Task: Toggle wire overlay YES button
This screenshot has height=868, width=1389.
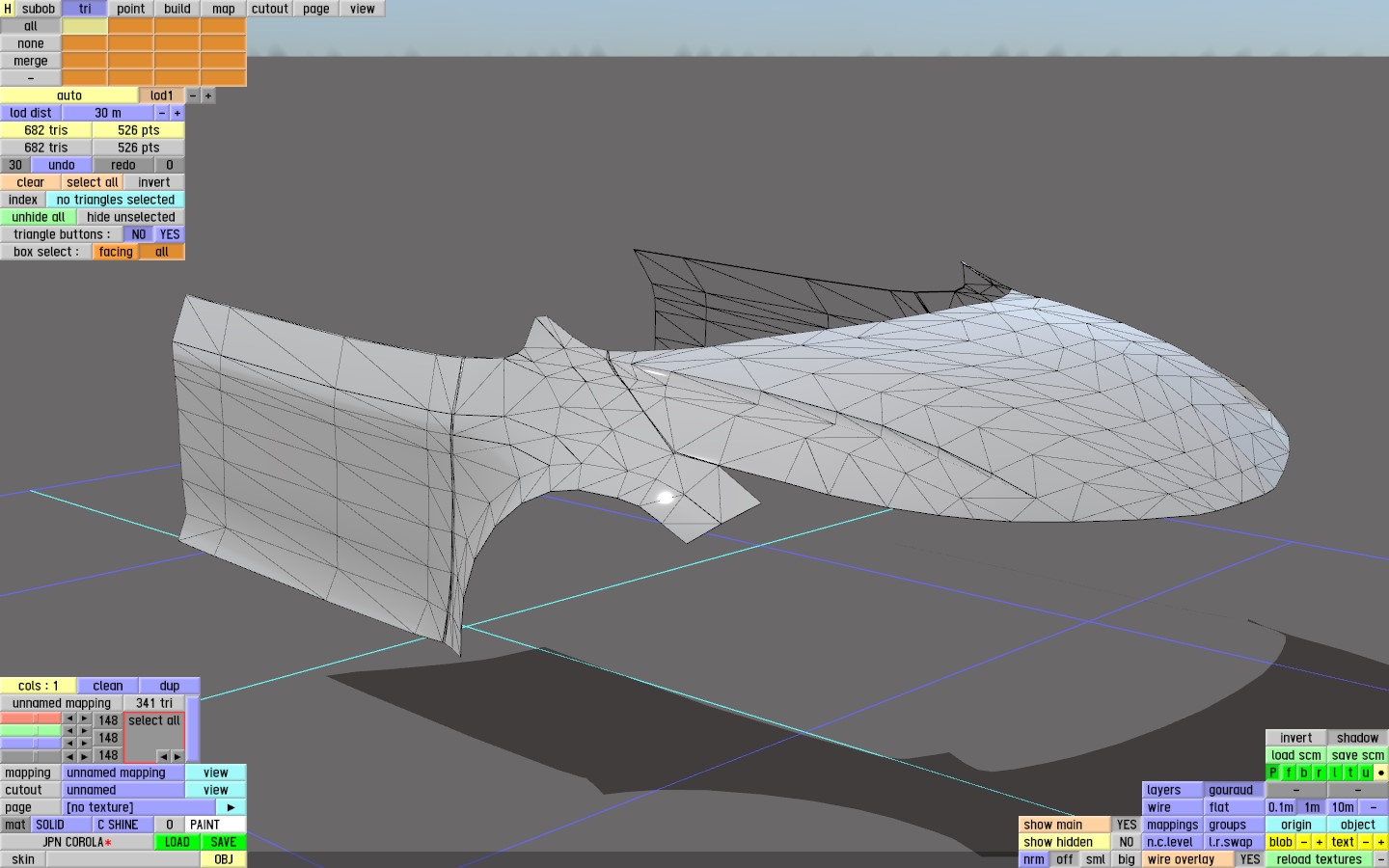Action: click(x=1250, y=859)
